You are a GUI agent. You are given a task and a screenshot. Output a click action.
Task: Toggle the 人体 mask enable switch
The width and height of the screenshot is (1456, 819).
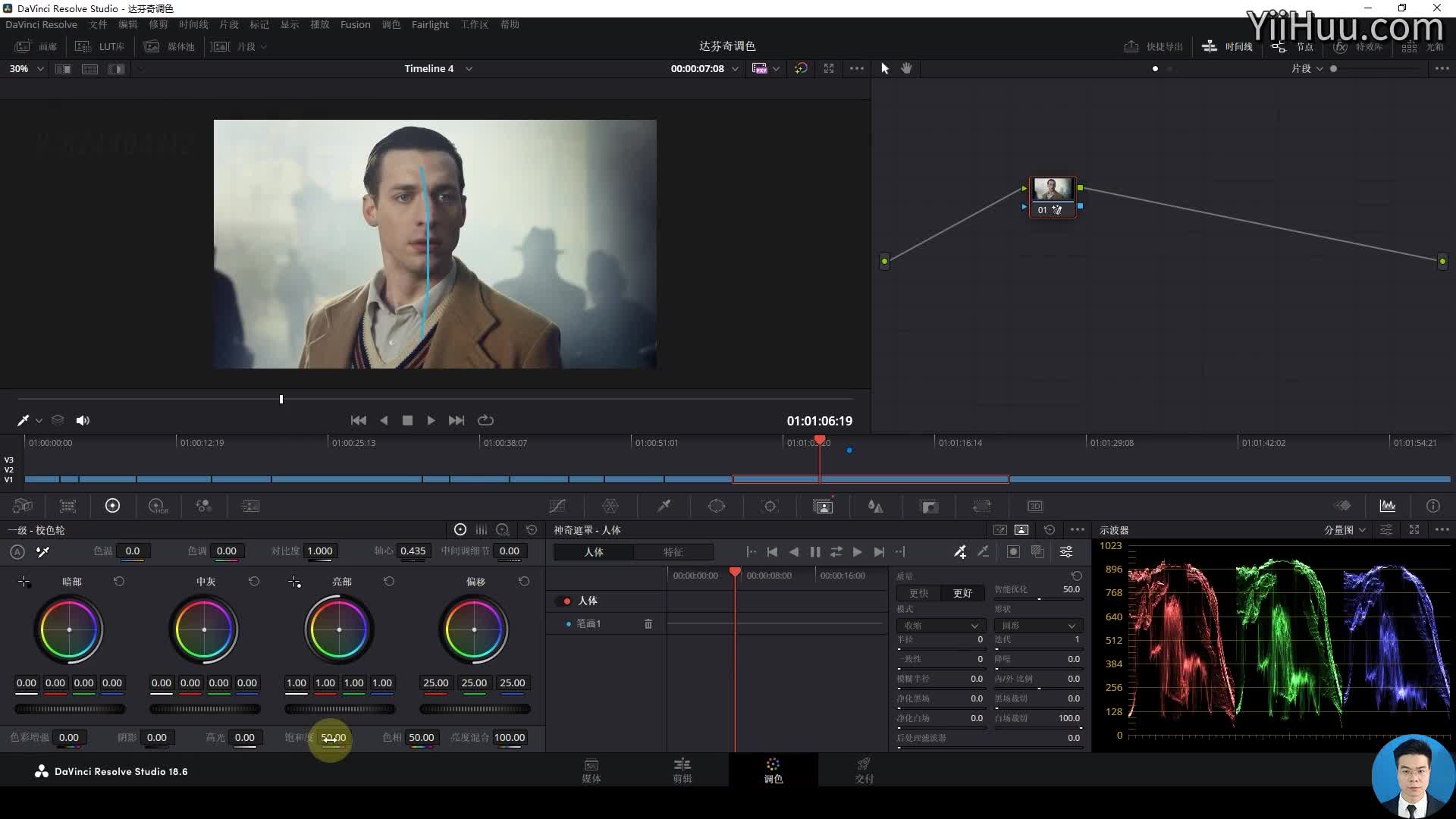pyautogui.click(x=566, y=601)
